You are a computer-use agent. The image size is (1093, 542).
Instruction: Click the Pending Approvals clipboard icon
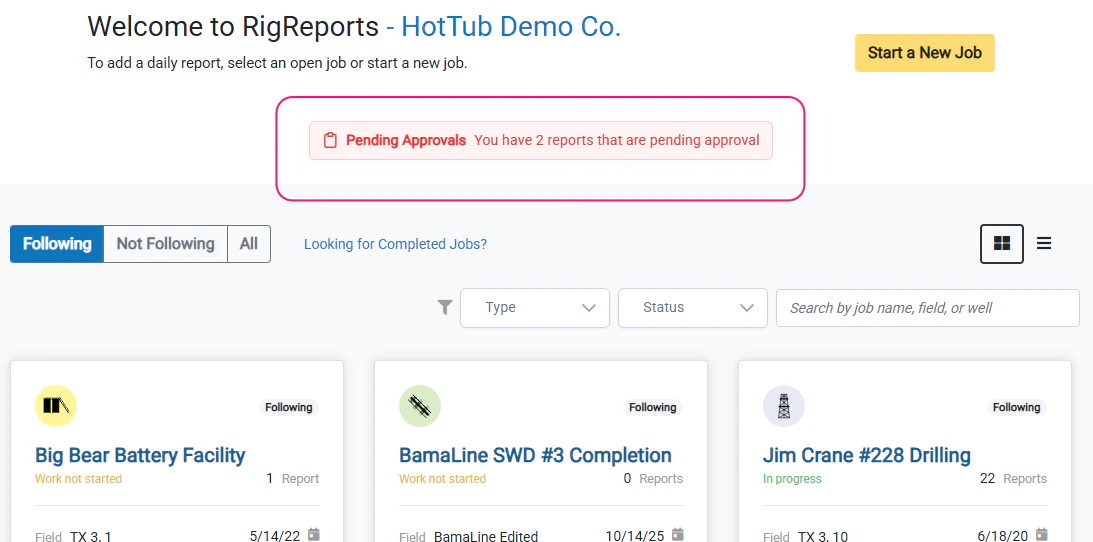click(330, 140)
